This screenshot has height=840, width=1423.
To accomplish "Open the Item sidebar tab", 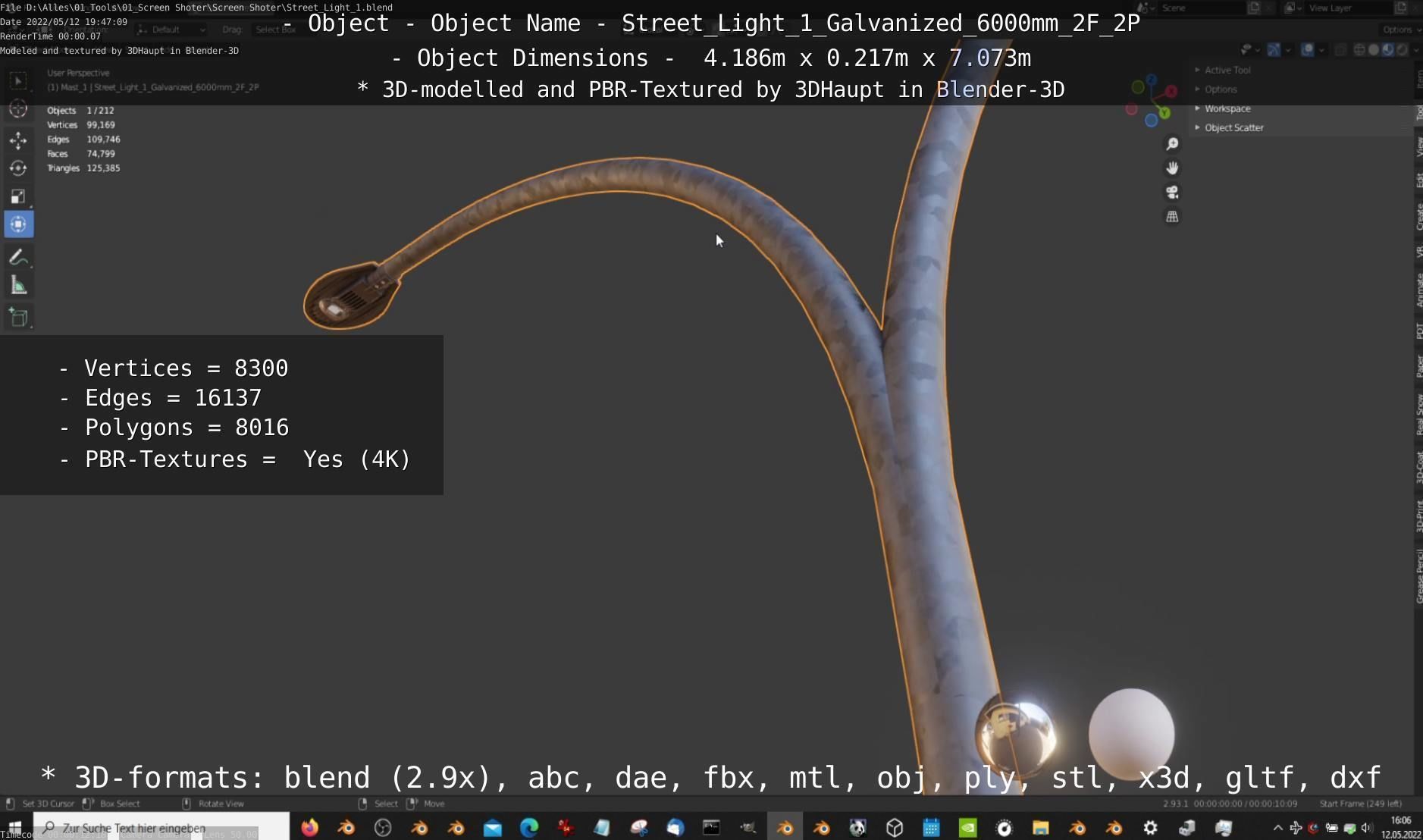I will coord(1418,78).
